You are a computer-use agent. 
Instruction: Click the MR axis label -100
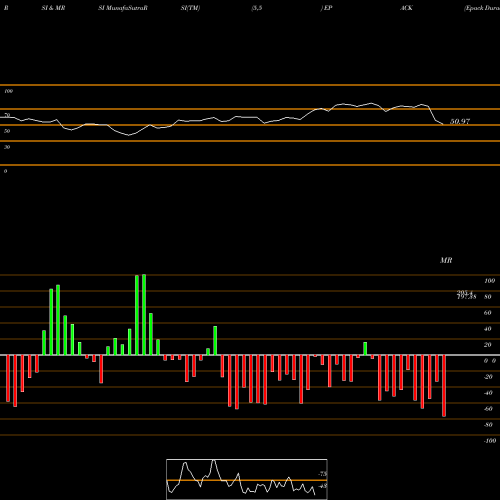tap(490, 441)
